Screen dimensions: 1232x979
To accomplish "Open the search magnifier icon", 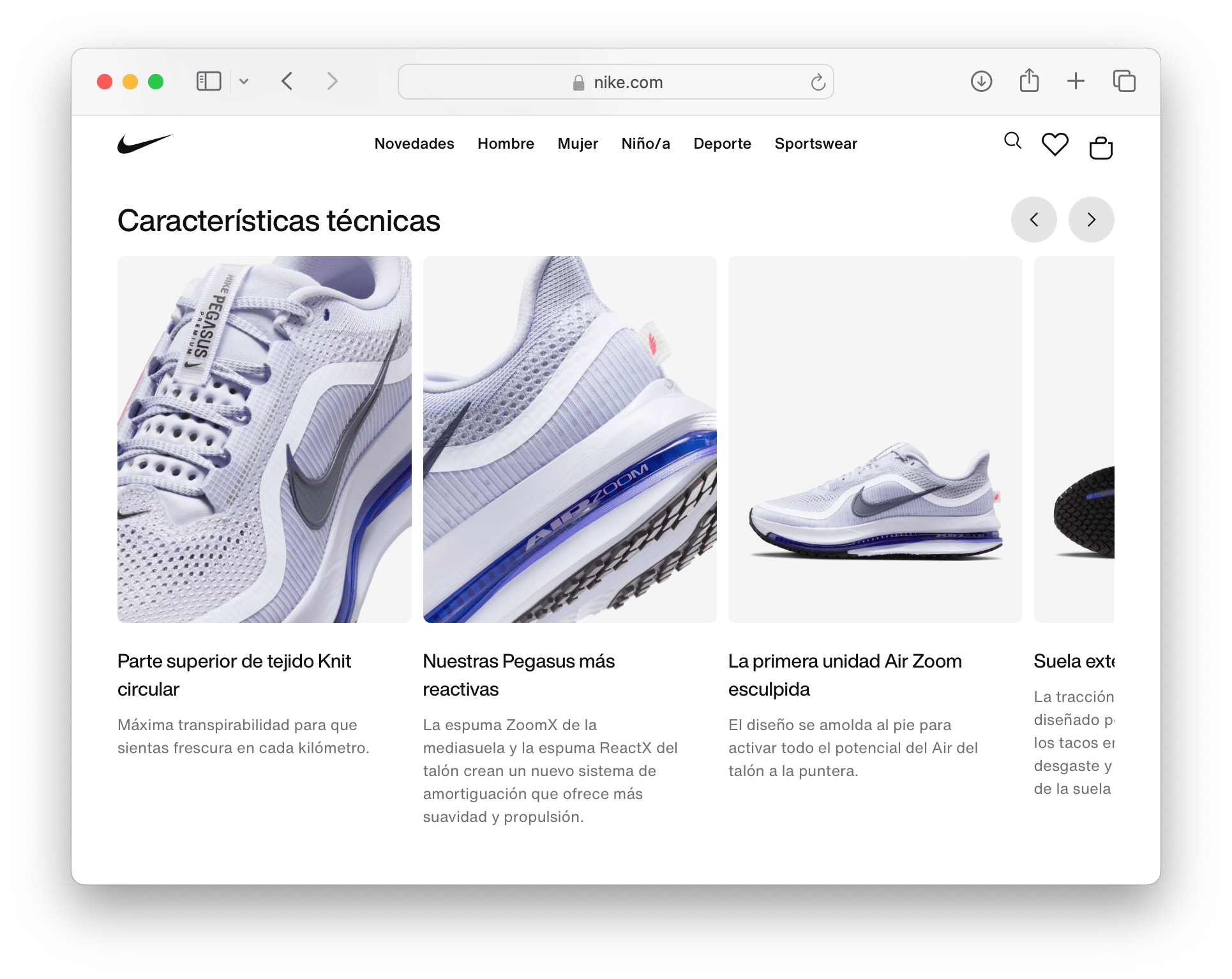I will [1012, 141].
